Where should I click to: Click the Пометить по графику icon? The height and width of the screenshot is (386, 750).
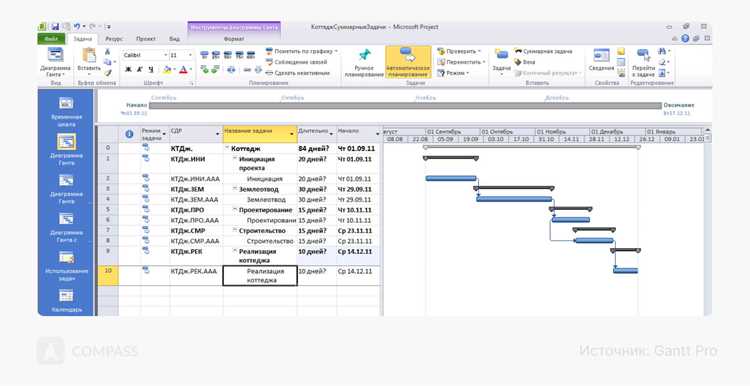click(x=269, y=51)
